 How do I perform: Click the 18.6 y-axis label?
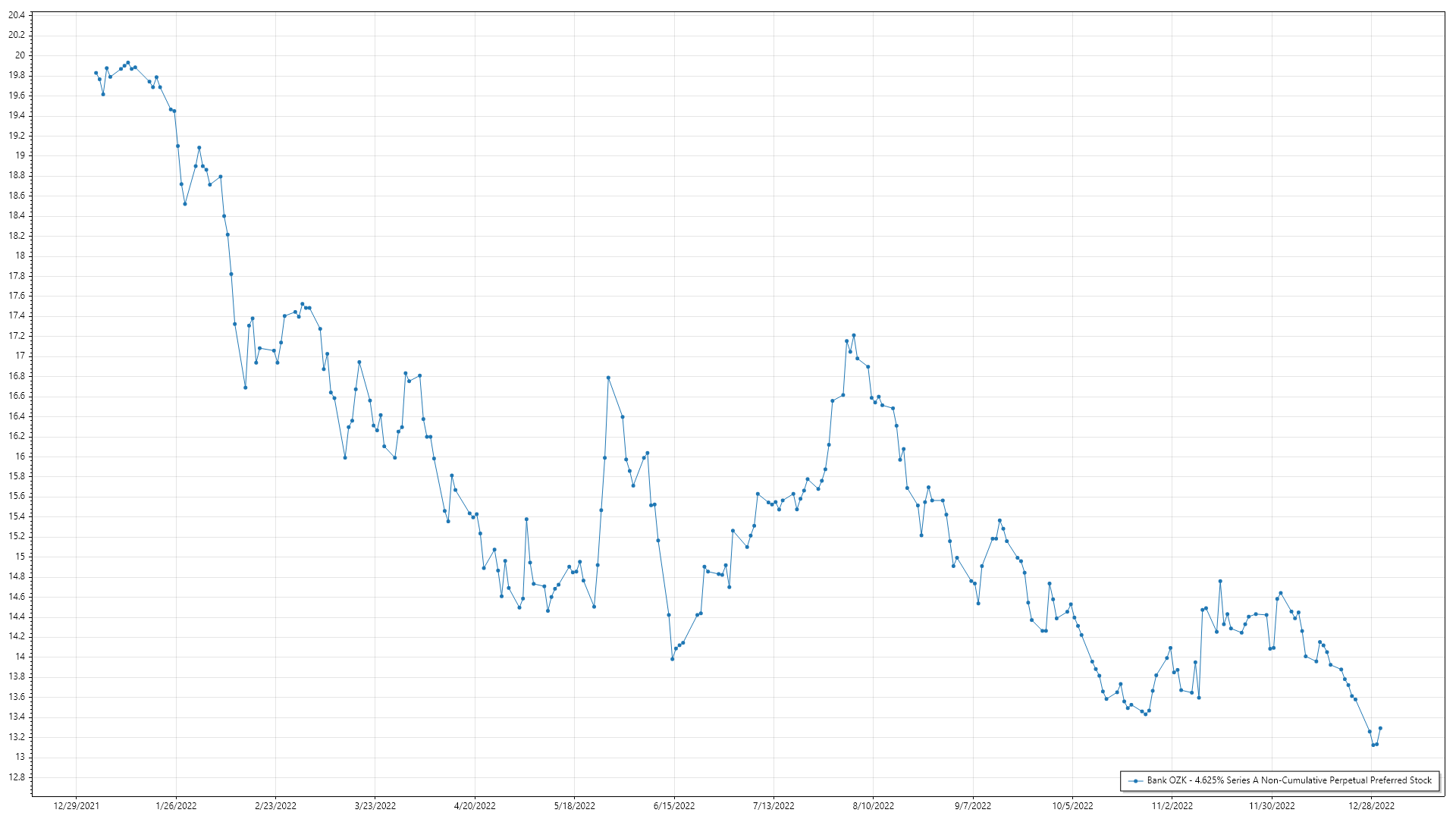(x=17, y=196)
